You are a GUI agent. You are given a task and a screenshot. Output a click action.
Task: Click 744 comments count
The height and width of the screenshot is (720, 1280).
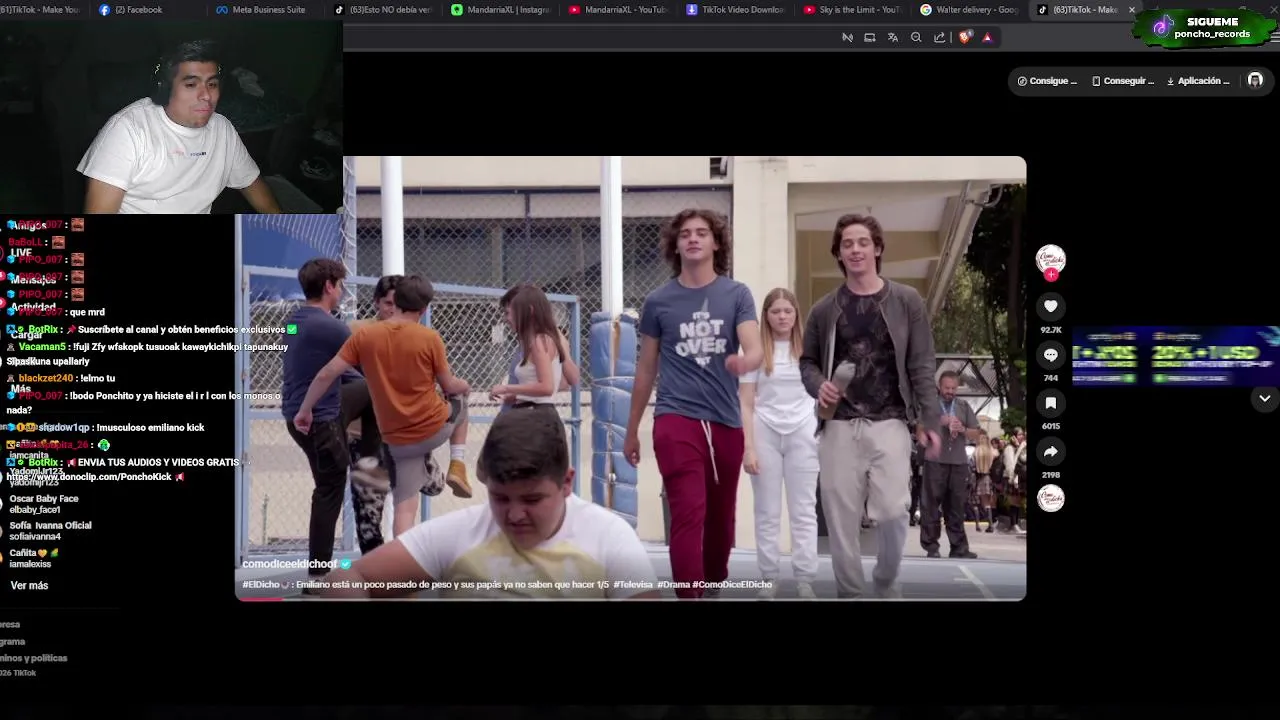click(1050, 378)
